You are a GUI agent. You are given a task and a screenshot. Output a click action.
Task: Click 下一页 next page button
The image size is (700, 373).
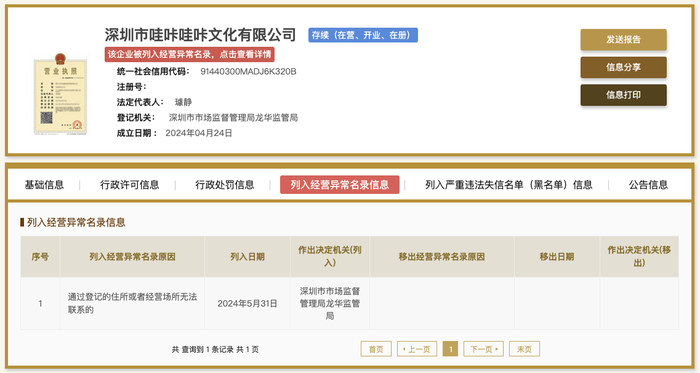[483, 349]
